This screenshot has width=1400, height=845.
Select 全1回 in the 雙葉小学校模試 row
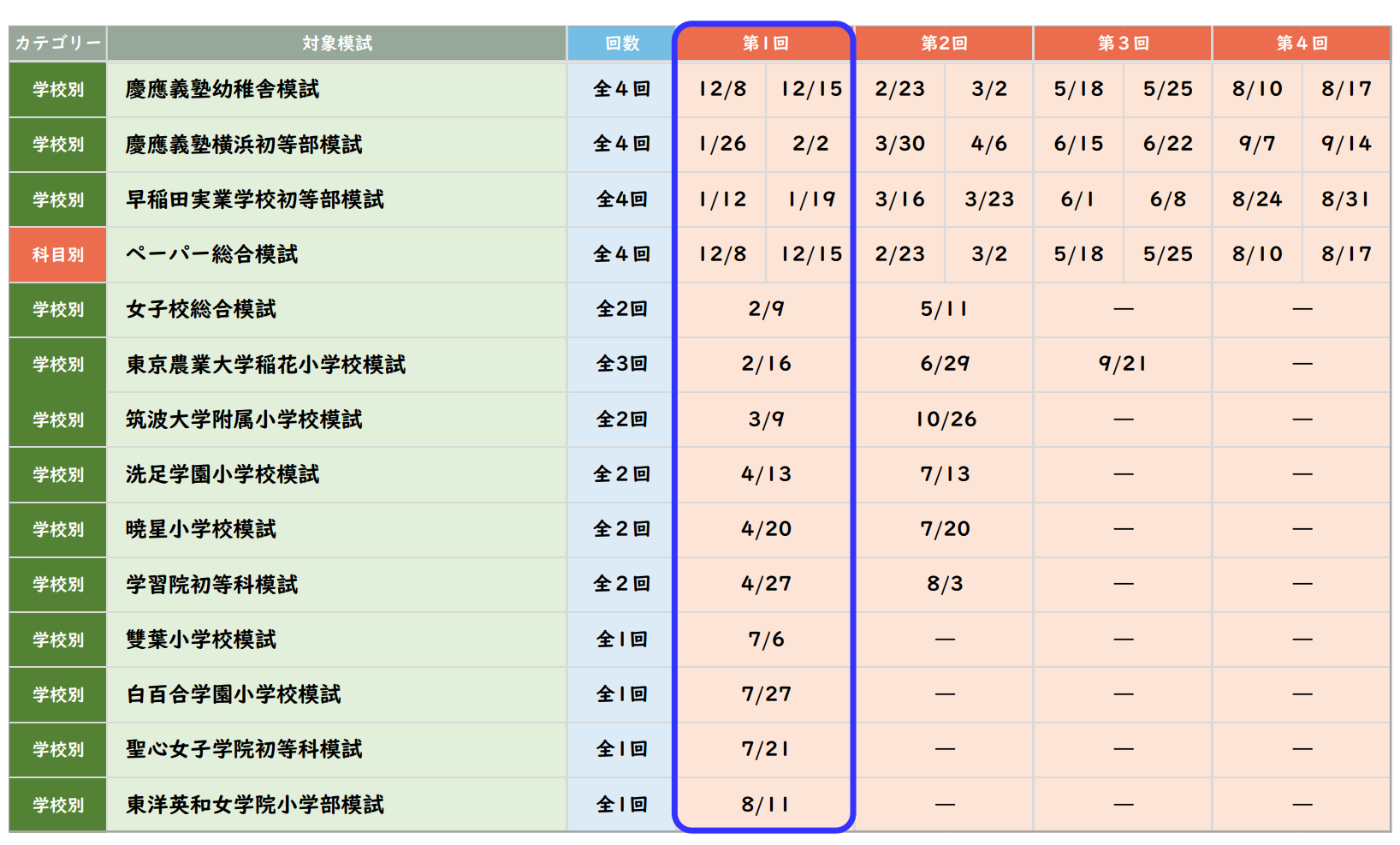tap(622, 640)
